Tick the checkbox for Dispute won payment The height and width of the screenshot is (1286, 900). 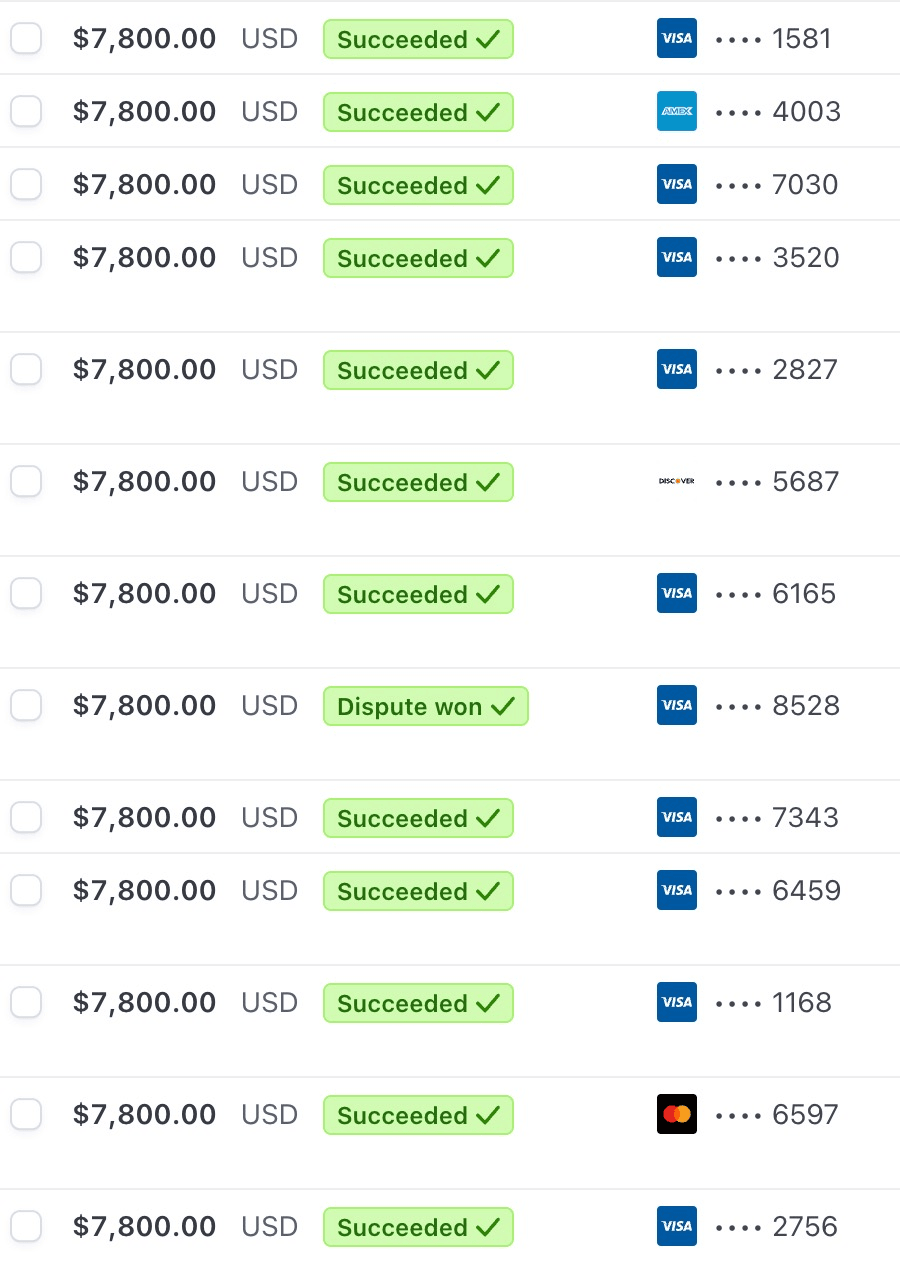[x=26, y=705]
